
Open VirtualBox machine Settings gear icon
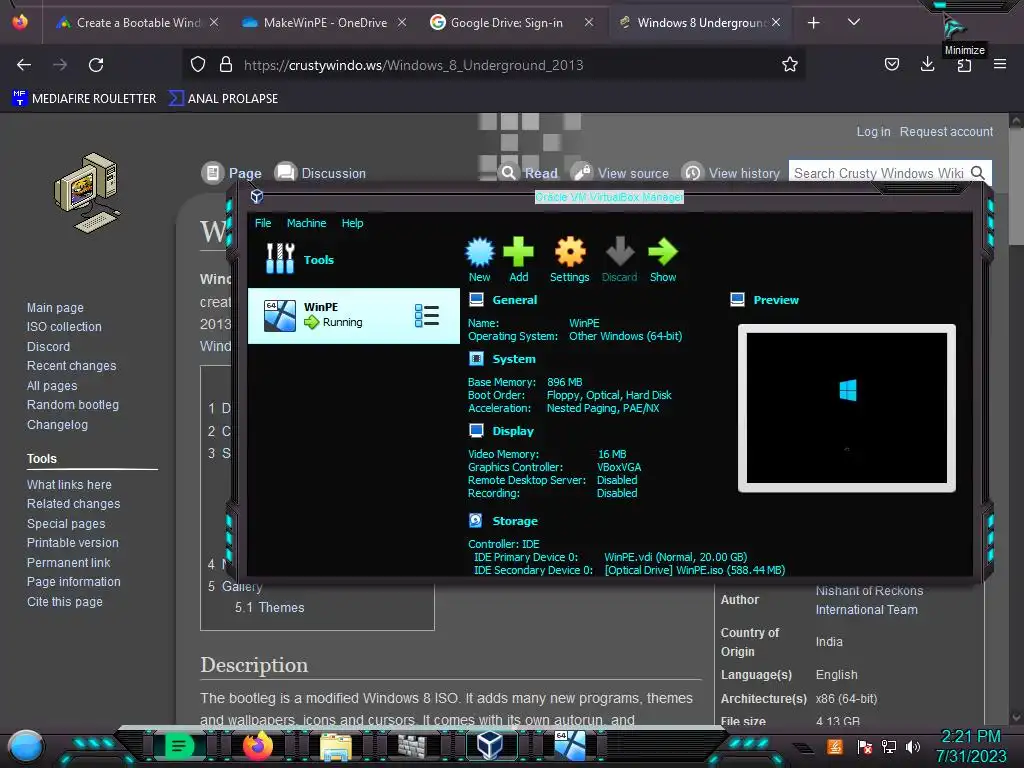[570, 252]
